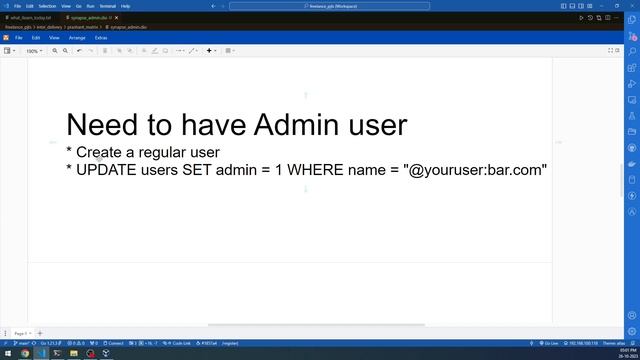
Task: Open Source Control with pending badge
Action: click(632, 36)
